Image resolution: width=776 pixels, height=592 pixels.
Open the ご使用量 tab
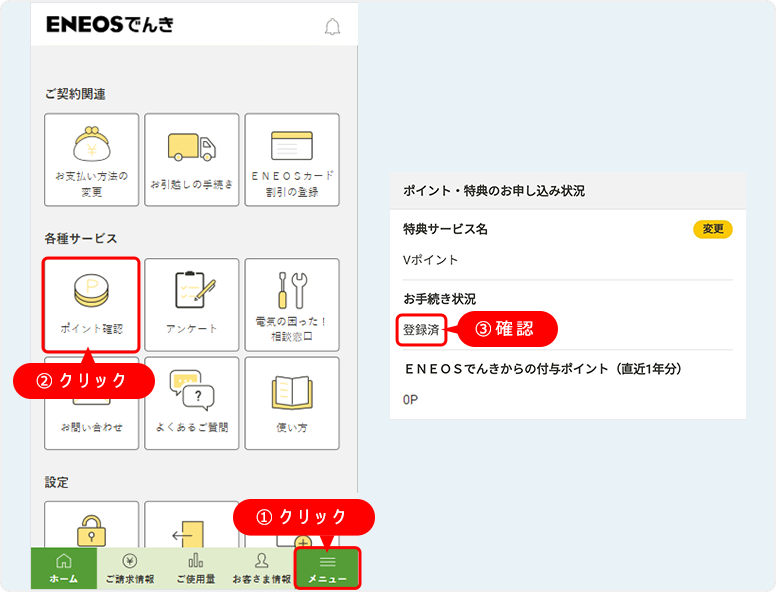[196, 568]
